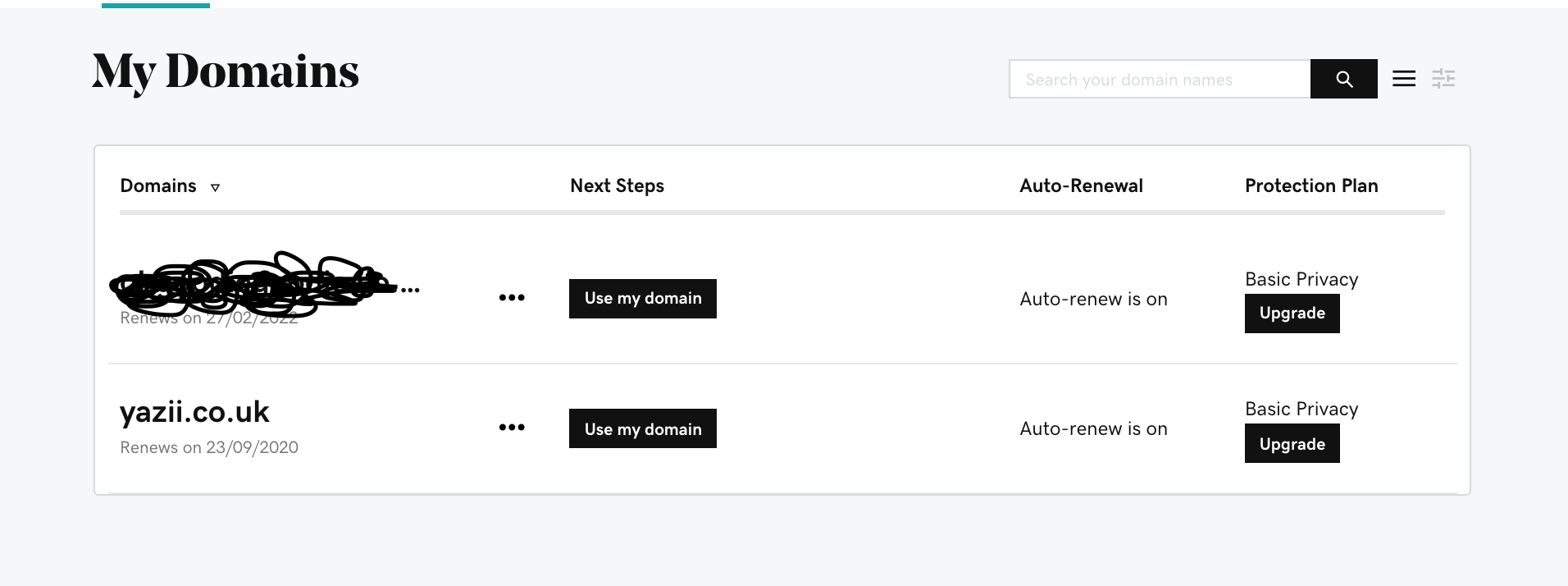This screenshot has width=1568, height=586.
Task: Upgrade the protection plan for the redacted domain
Action: [1292, 314]
